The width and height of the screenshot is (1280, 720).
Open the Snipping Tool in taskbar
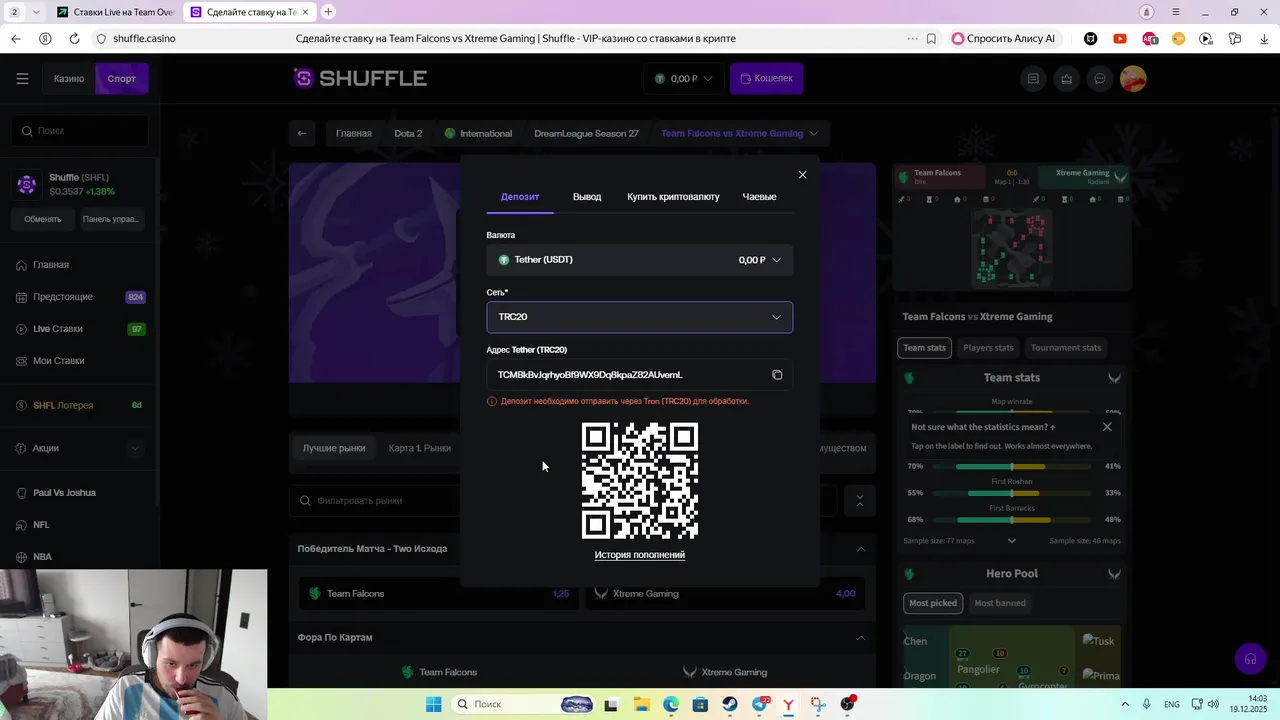coord(818,704)
